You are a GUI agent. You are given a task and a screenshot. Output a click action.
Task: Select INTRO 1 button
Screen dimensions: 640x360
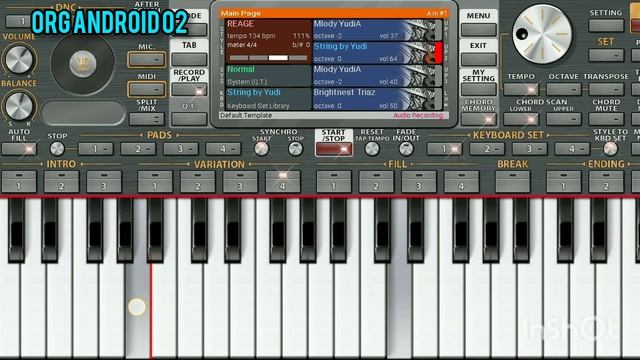point(19,182)
